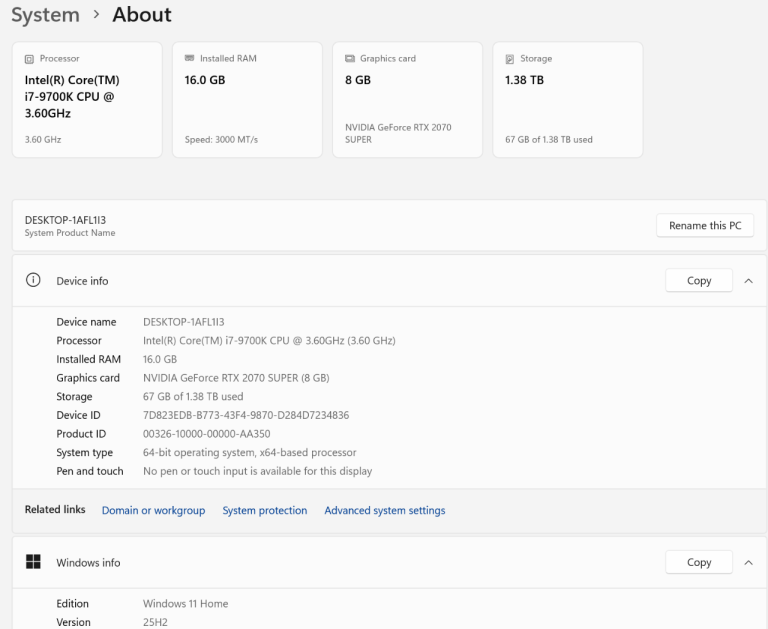Click the Windows logo icon
The image size is (768, 629).
tap(33, 562)
